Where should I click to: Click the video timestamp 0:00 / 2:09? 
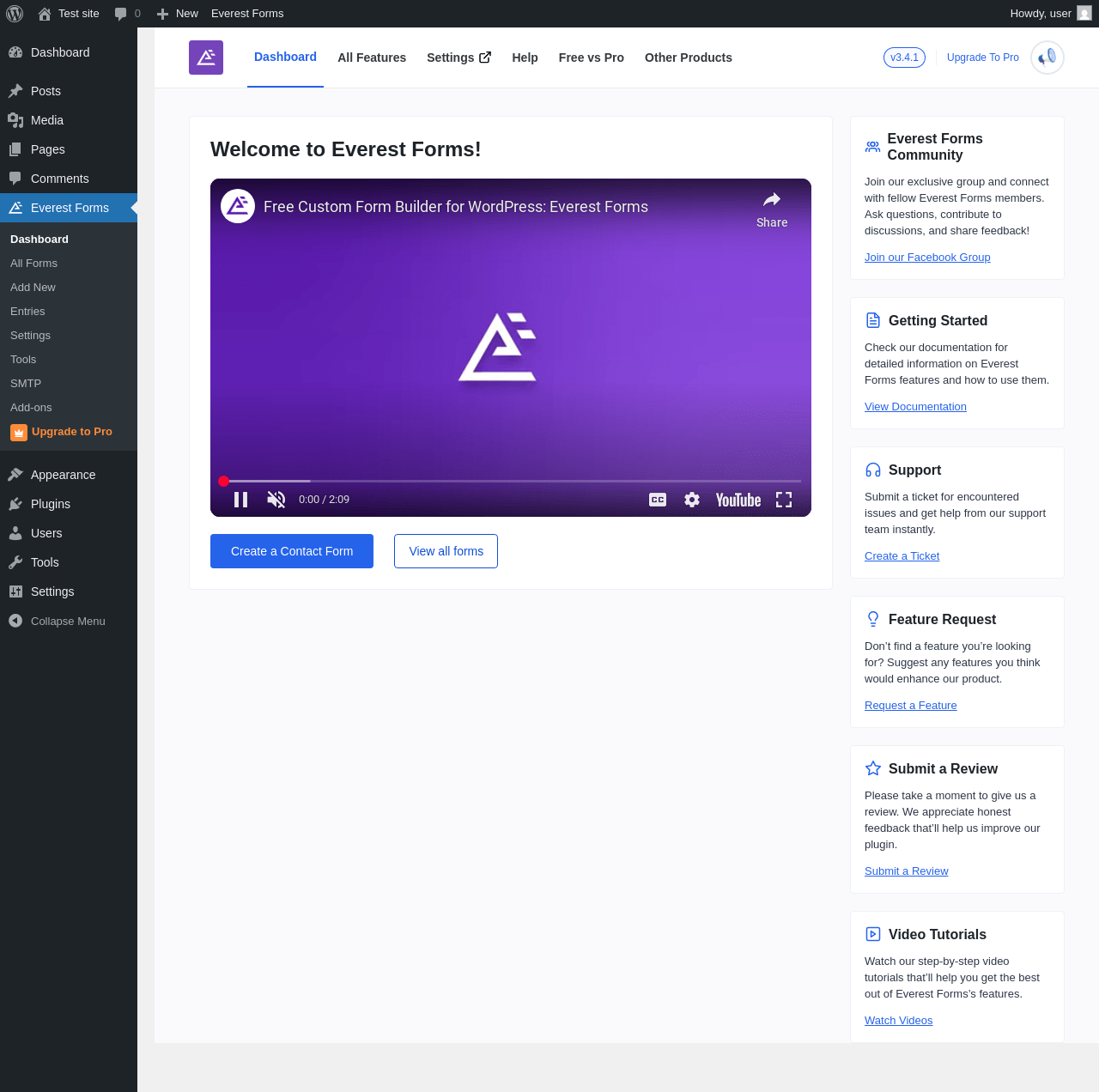point(324,500)
